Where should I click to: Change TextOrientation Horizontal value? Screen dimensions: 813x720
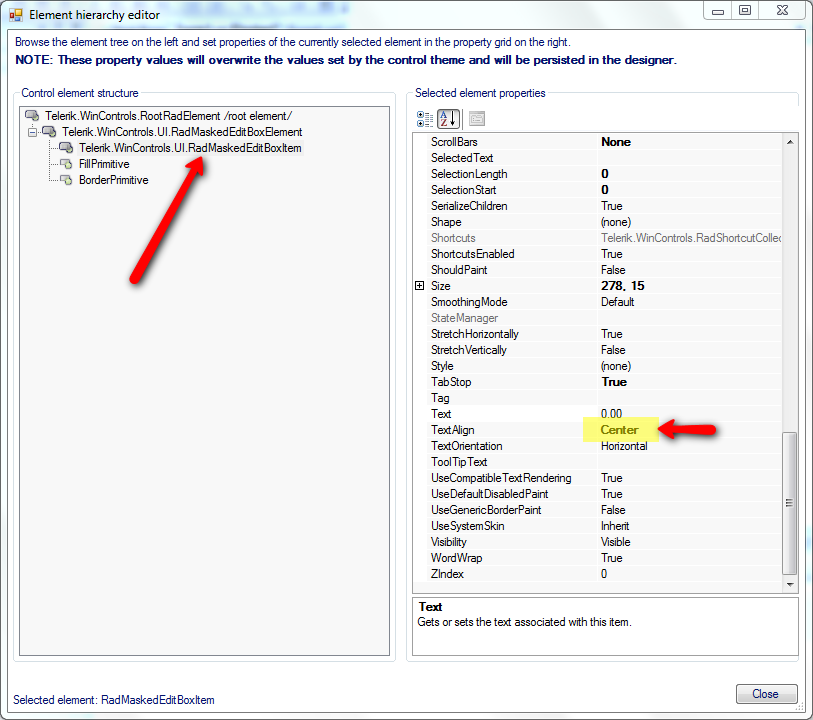click(690, 446)
